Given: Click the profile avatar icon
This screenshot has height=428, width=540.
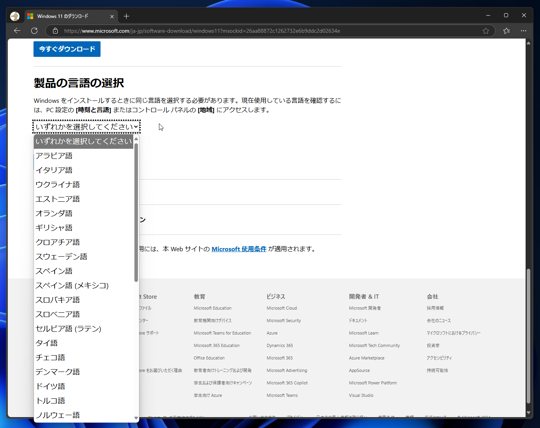Looking at the screenshot, I should [x=14, y=16].
